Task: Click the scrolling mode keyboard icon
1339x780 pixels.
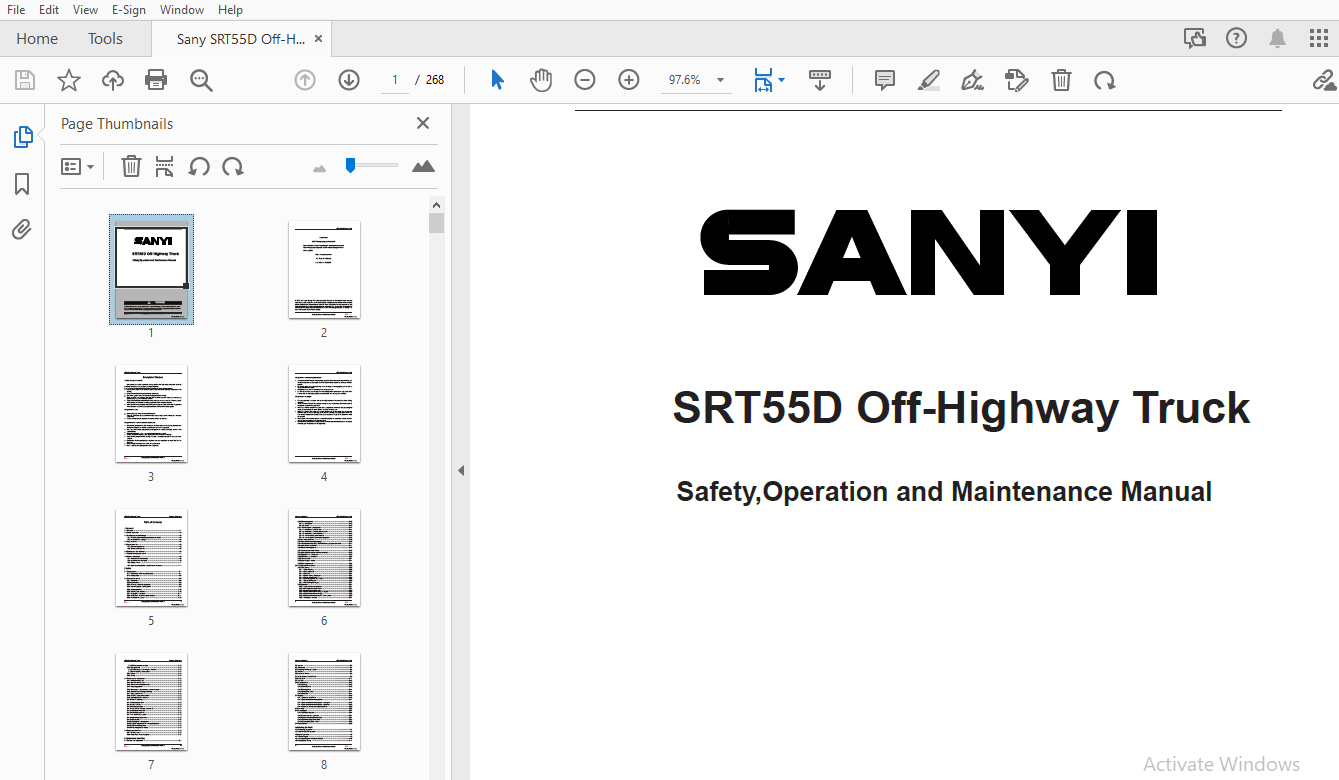Action: [820, 80]
